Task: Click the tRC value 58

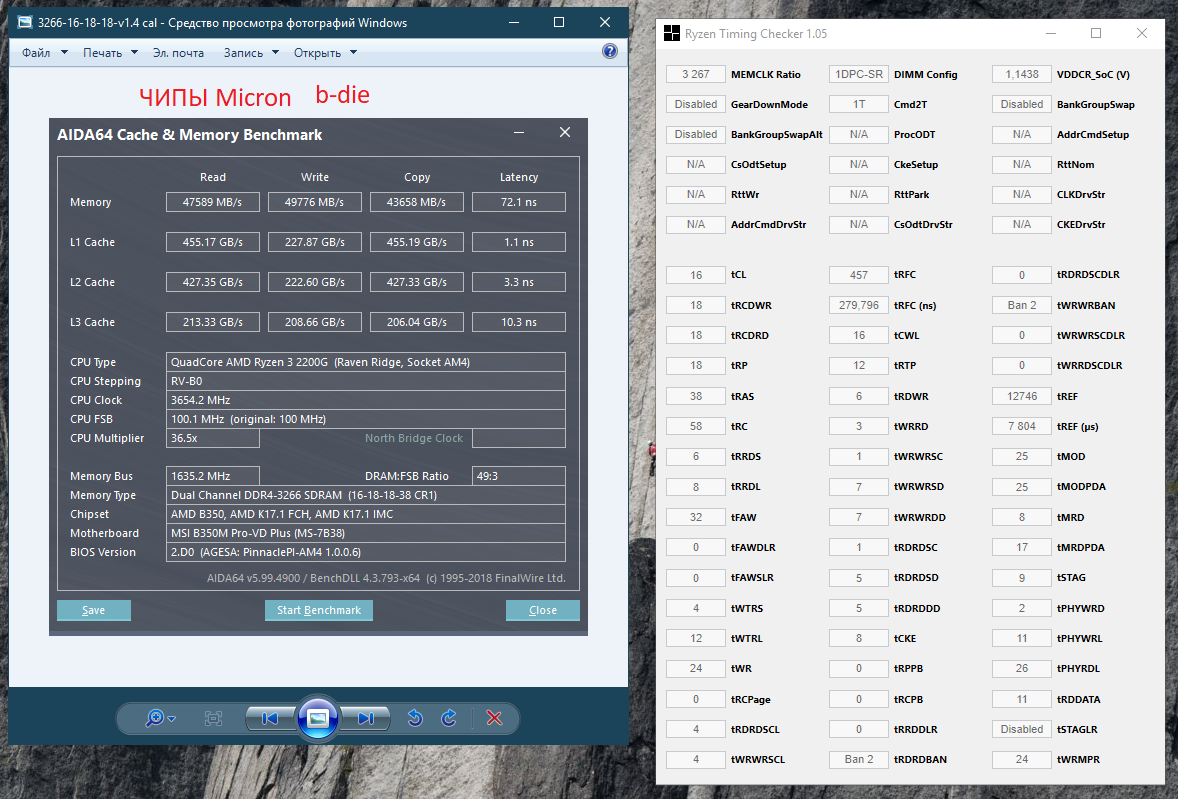Action: 696,426
